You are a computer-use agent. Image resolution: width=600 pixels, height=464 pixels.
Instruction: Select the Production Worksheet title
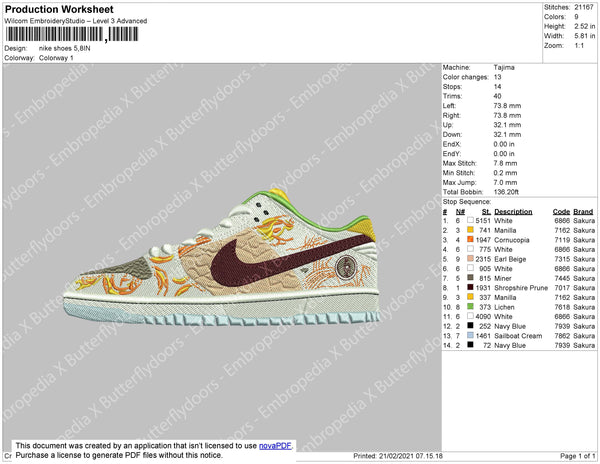coord(59,10)
